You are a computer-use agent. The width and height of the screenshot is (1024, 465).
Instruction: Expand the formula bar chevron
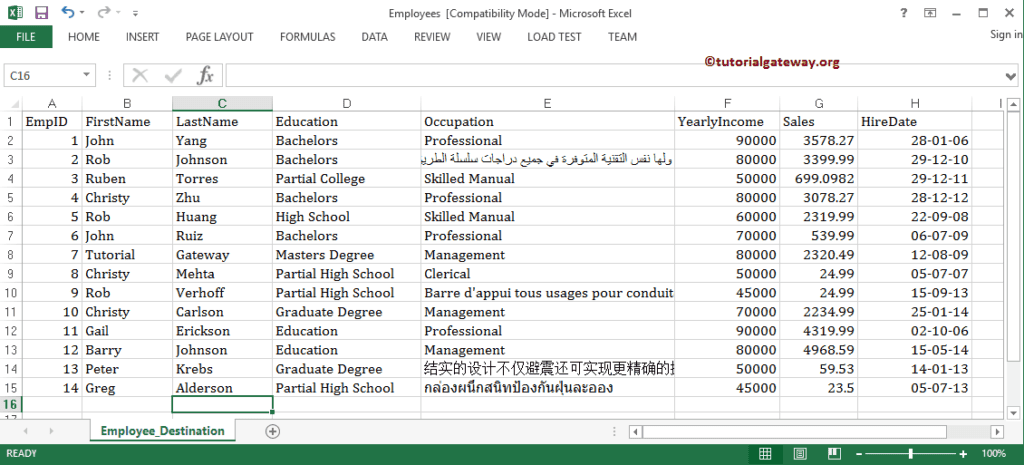click(1012, 76)
